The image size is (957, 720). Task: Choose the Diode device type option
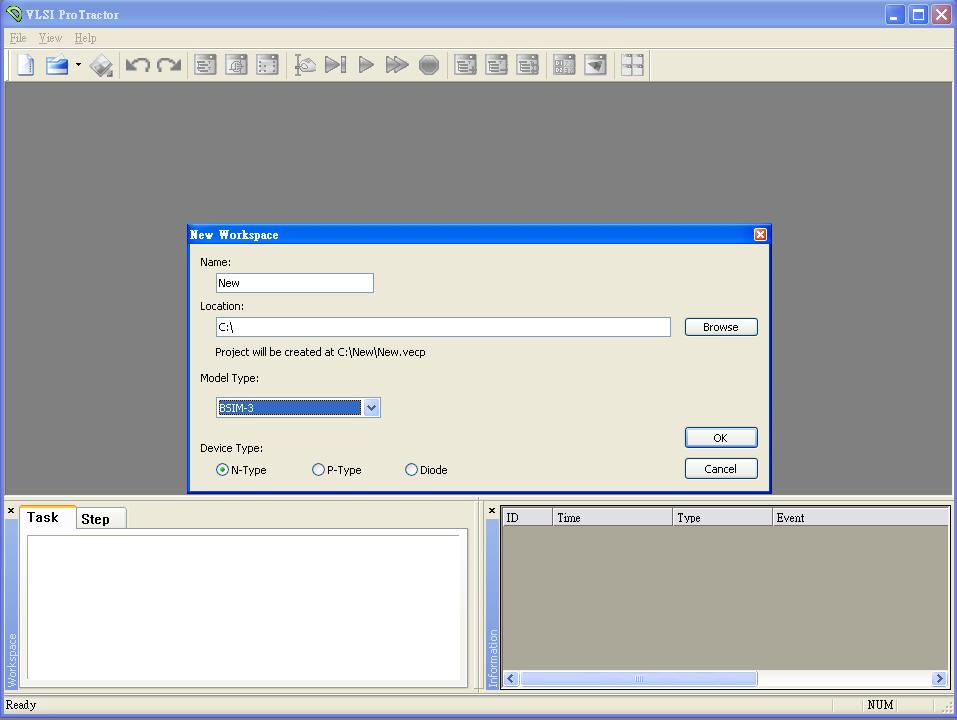(x=411, y=470)
